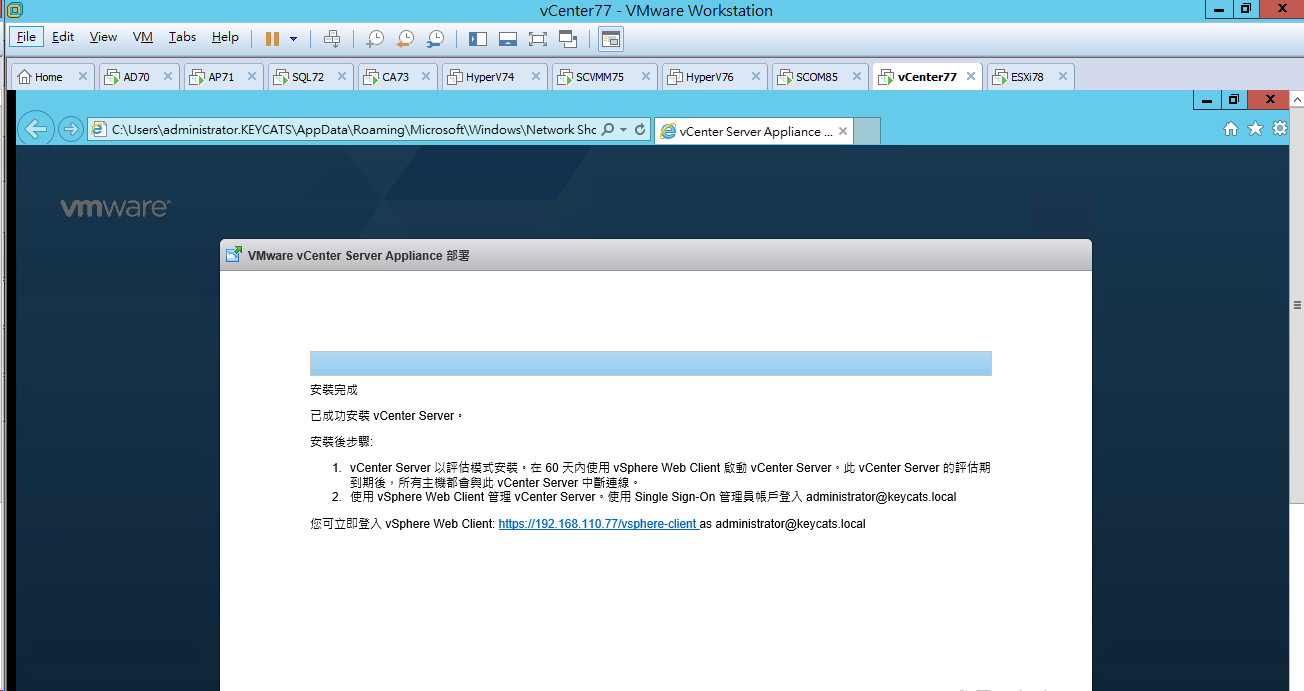The height and width of the screenshot is (691, 1304).
Task: Click the deployment dialog title icon
Action: (233, 255)
